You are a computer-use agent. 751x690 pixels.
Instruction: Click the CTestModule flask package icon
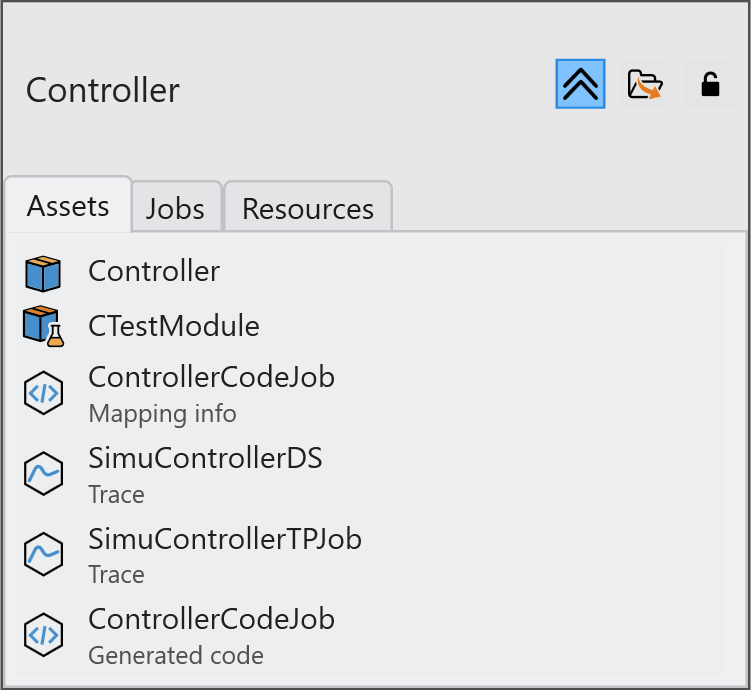coord(43,327)
